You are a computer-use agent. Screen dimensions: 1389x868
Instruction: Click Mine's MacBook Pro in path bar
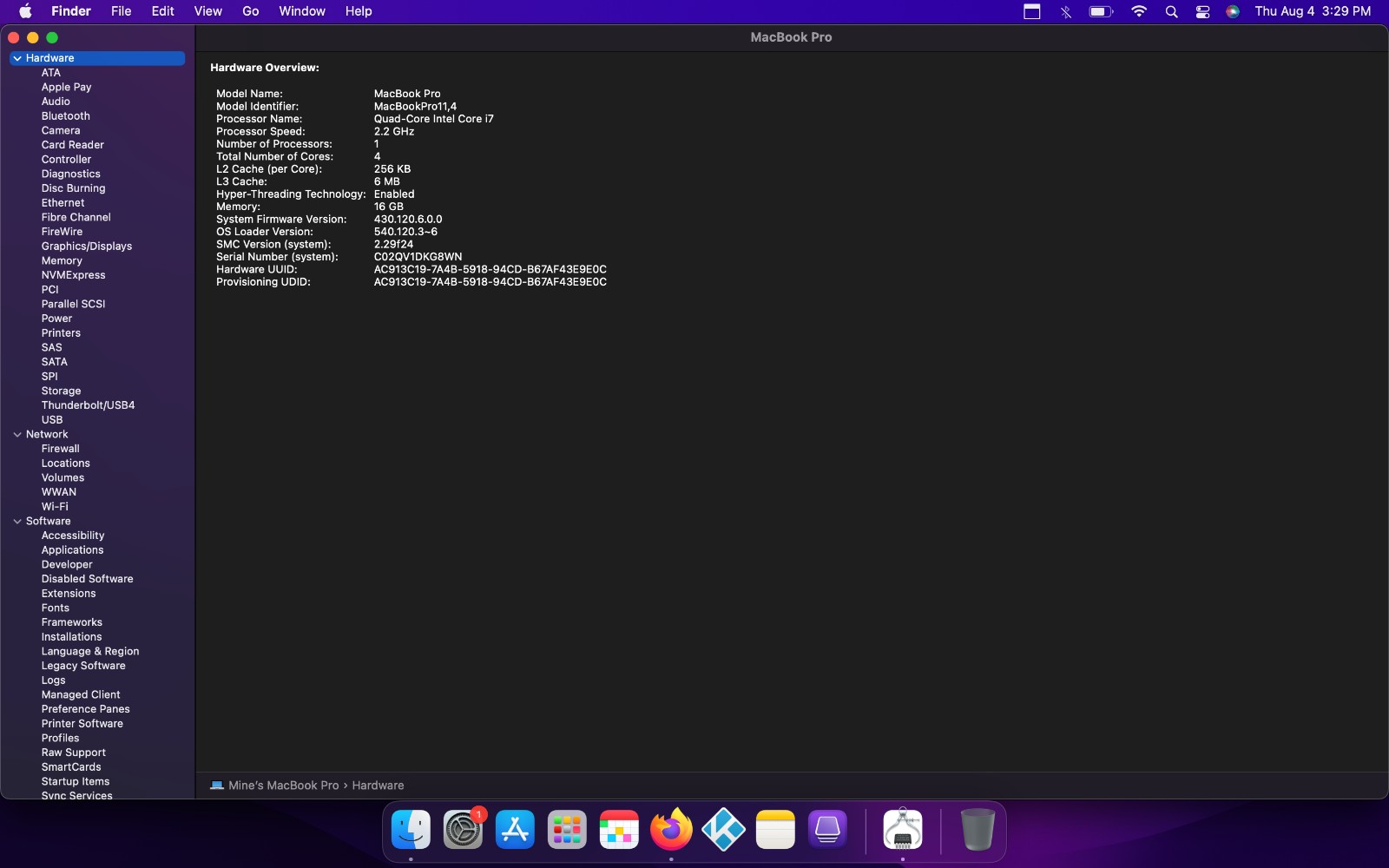pyautogui.click(x=283, y=786)
